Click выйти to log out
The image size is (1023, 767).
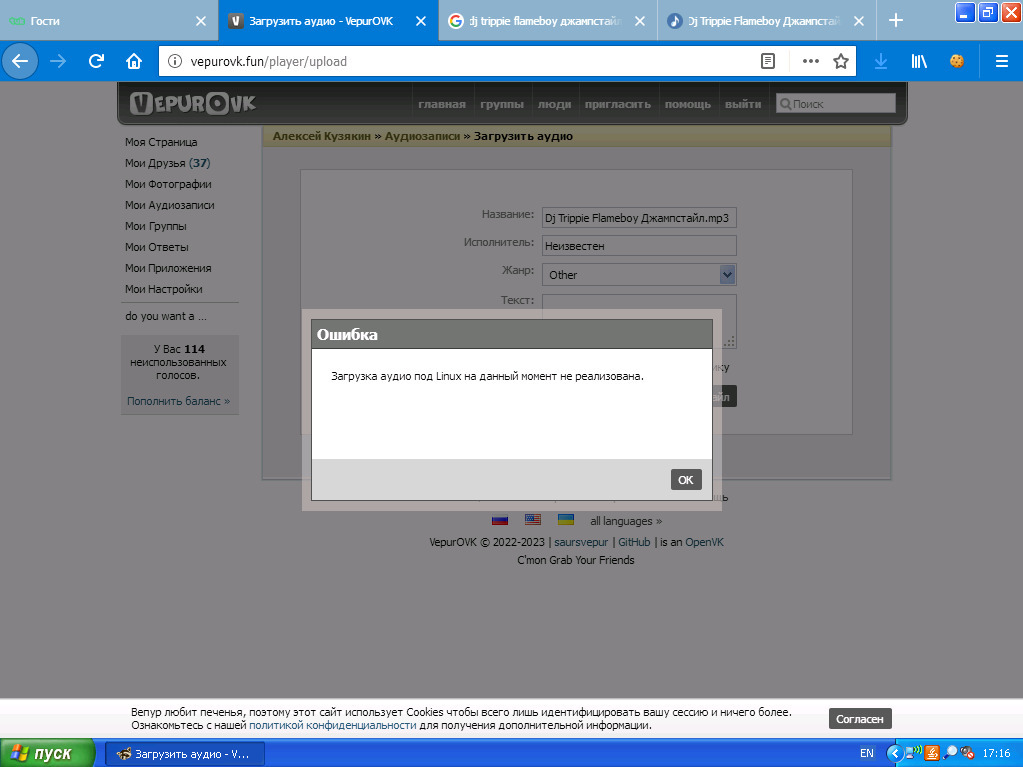click(x=743, y=104)
